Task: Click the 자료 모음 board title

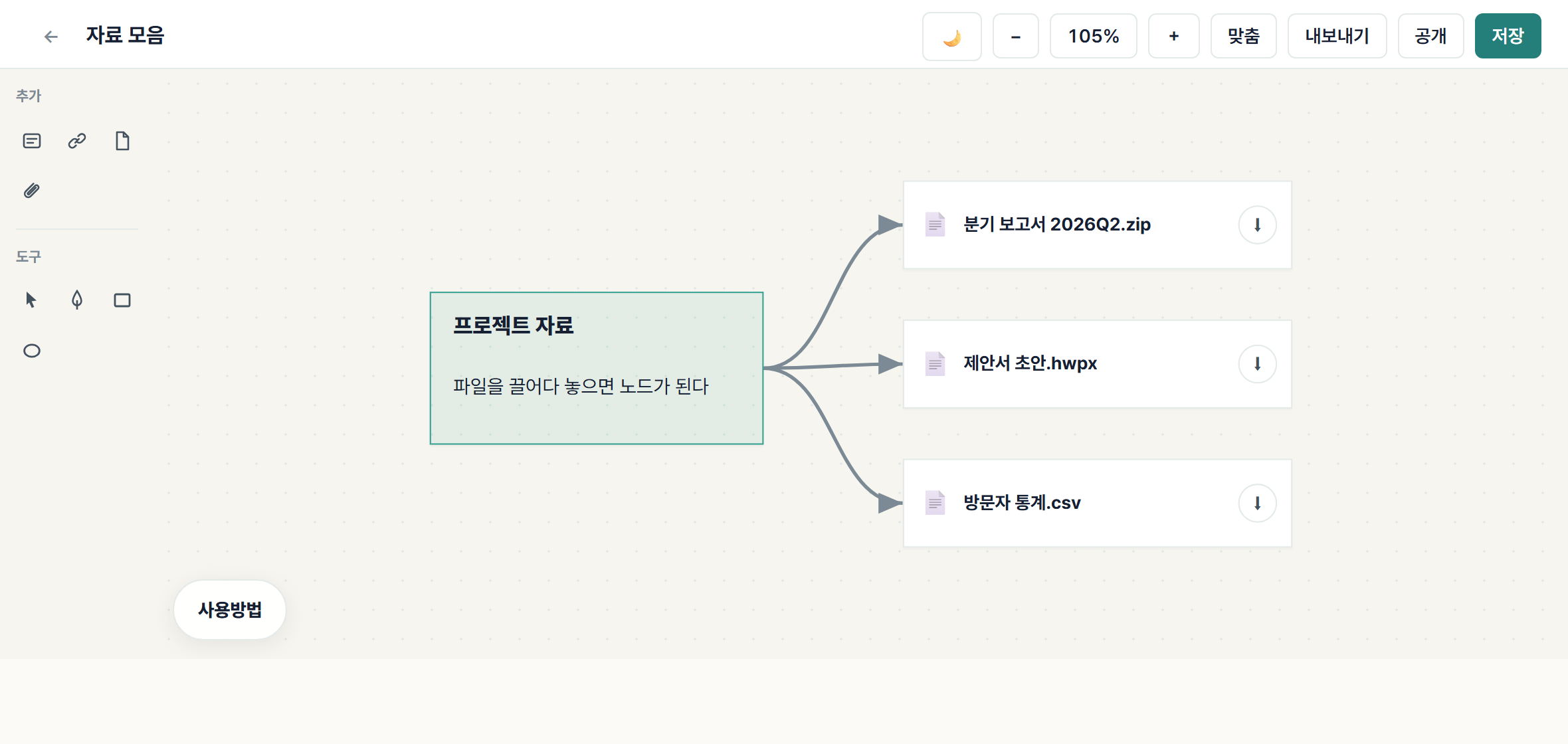Action: (x=125, y=35)
